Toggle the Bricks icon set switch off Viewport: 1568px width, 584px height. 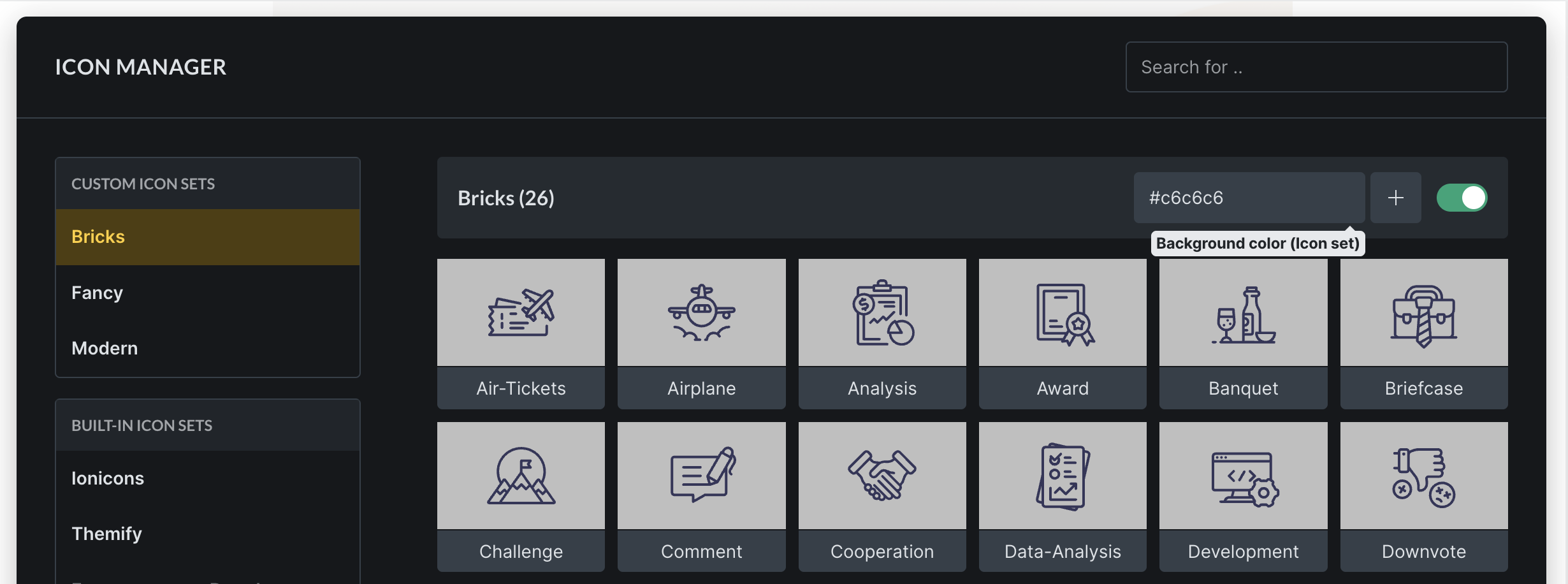pos(1462,198)
